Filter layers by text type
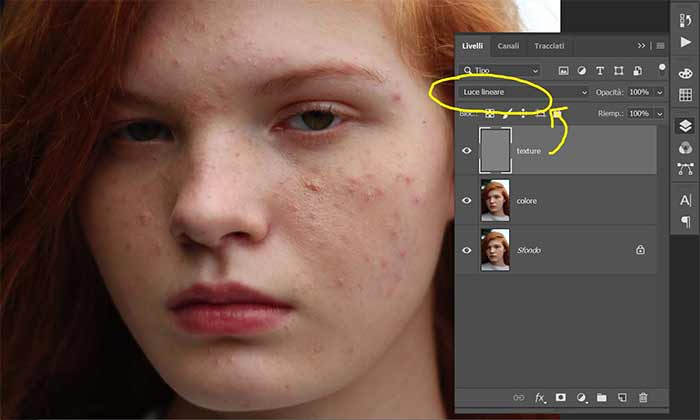Screen dimensions: 700x420 coord(601,71)
